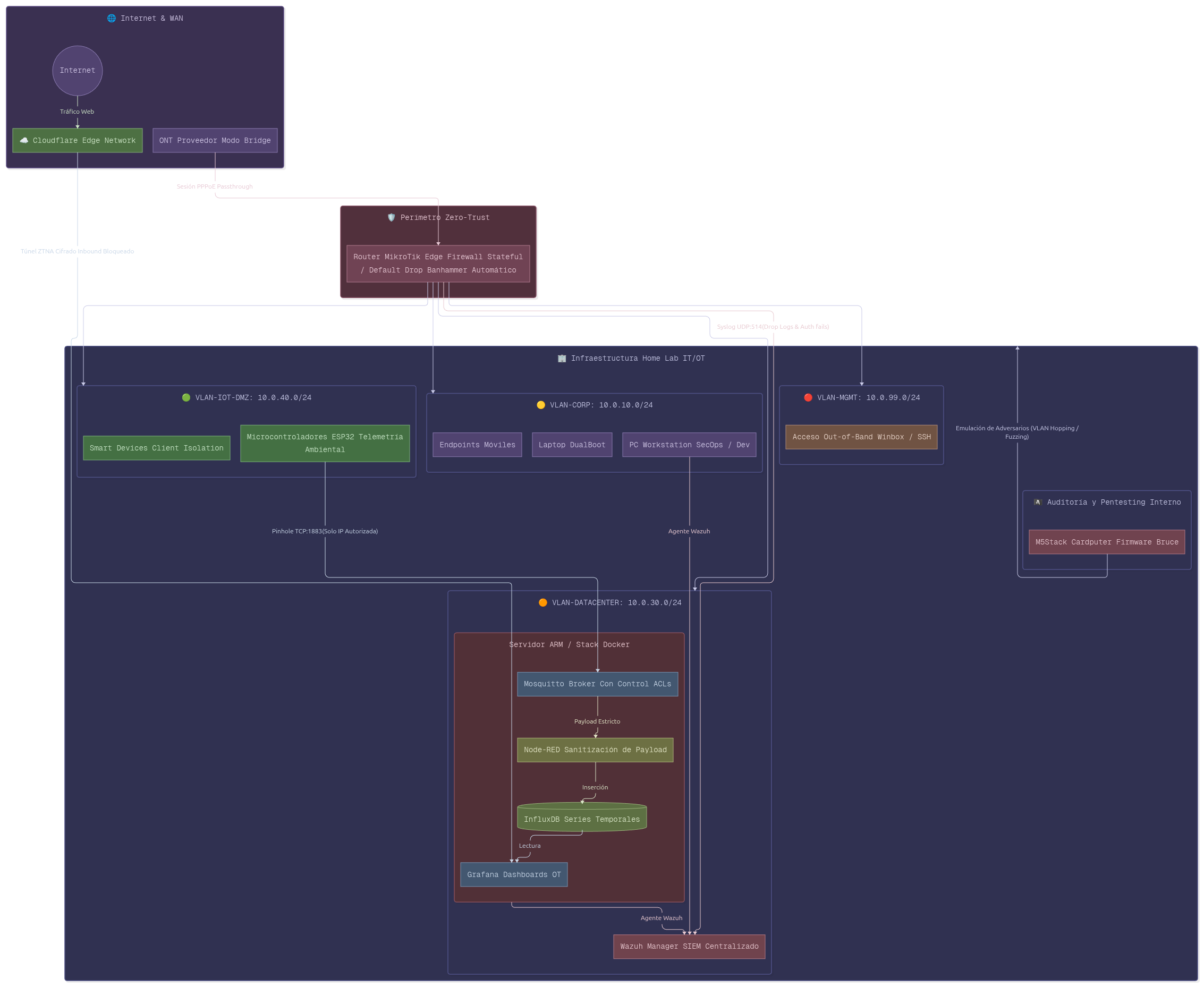Click the 'Inserción' edge label
Image resolution: width=1204 pixels, height=987 pixels.
pos(595,787)
